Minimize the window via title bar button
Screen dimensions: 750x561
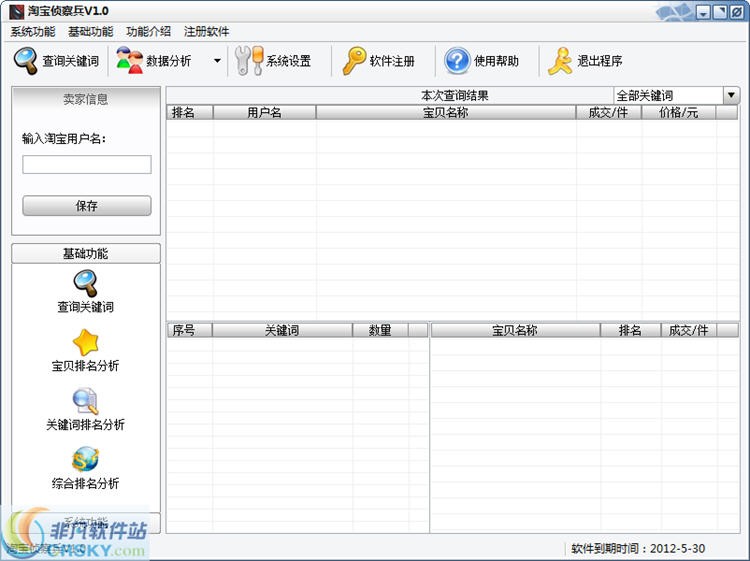[x=703, y=12]
